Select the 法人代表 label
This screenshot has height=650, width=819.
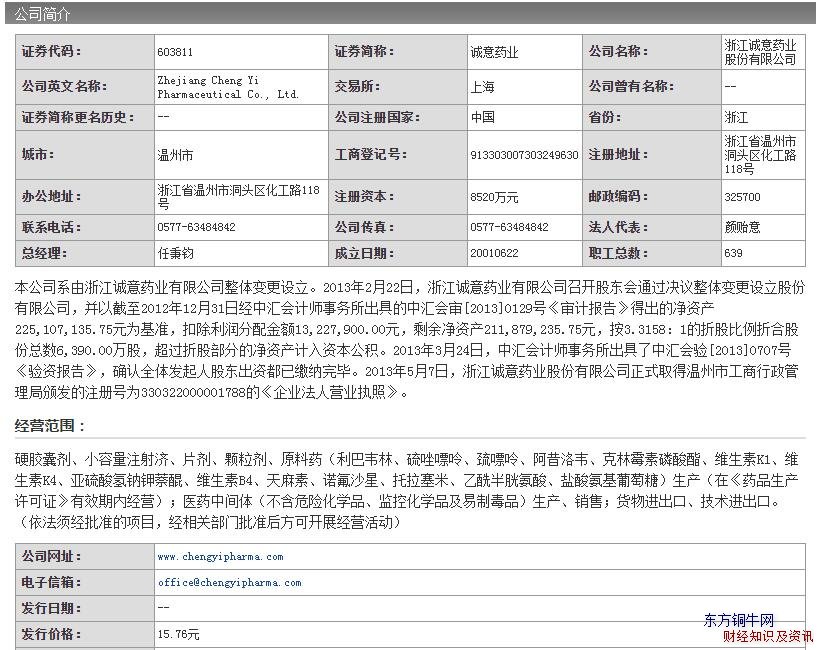618,227
